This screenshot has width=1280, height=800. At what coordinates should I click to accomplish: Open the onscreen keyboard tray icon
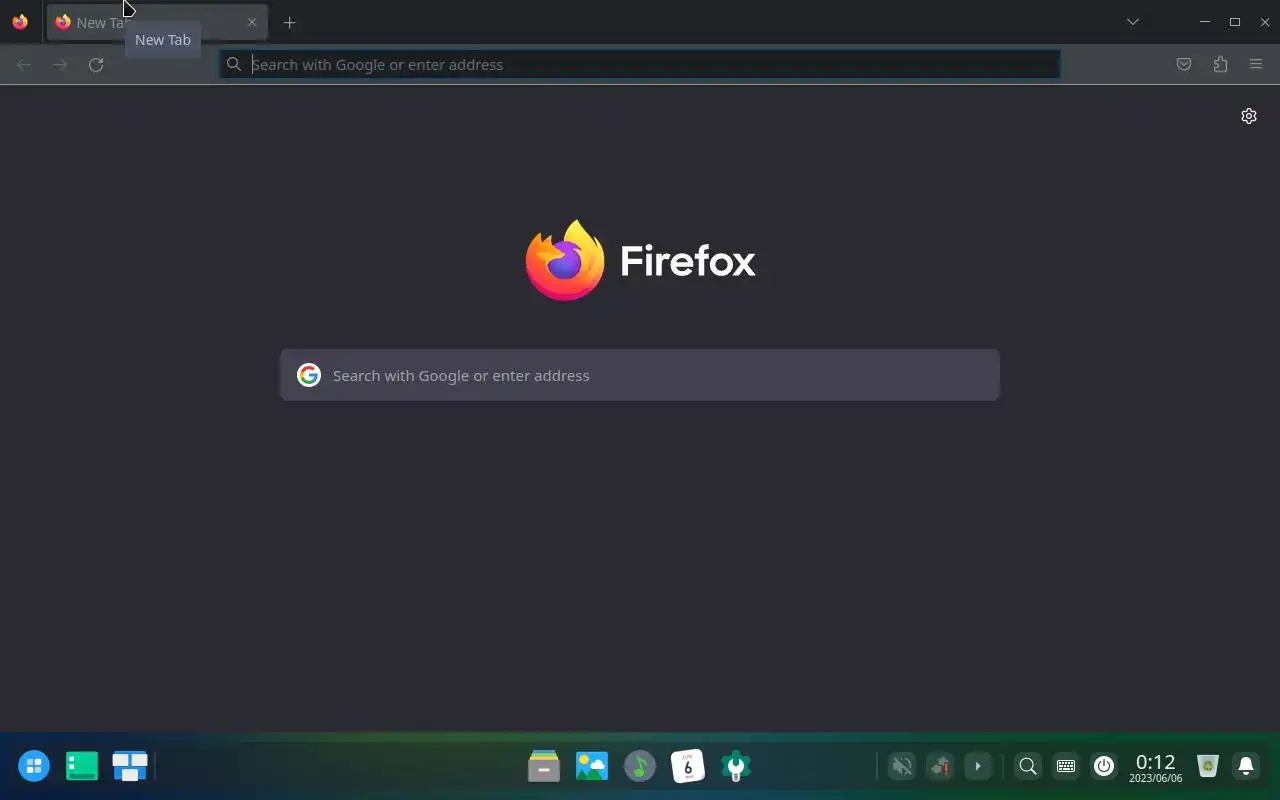[1066, 766]
